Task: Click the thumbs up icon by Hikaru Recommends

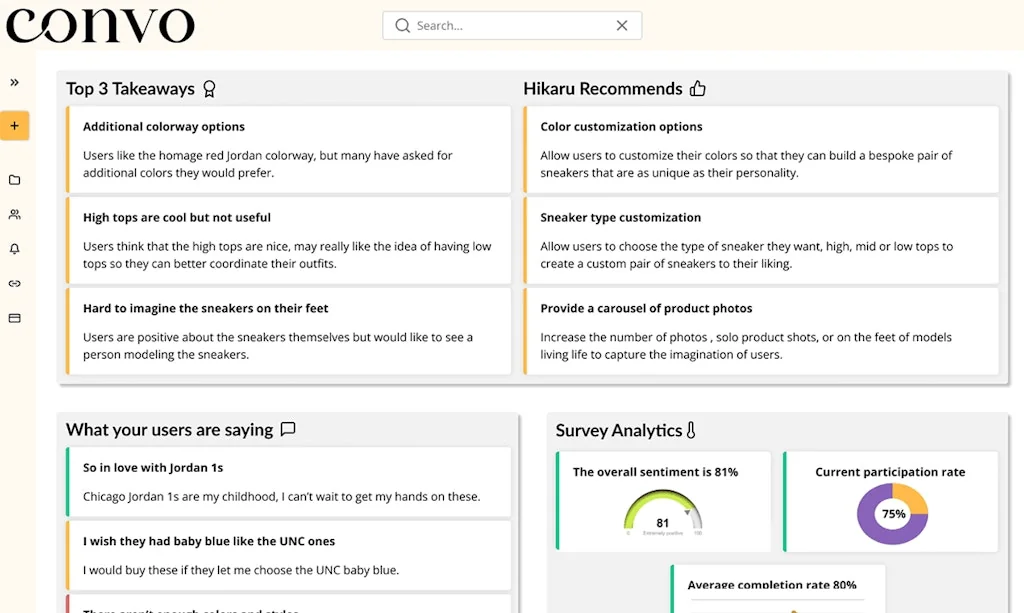Action: coord(698,89)
